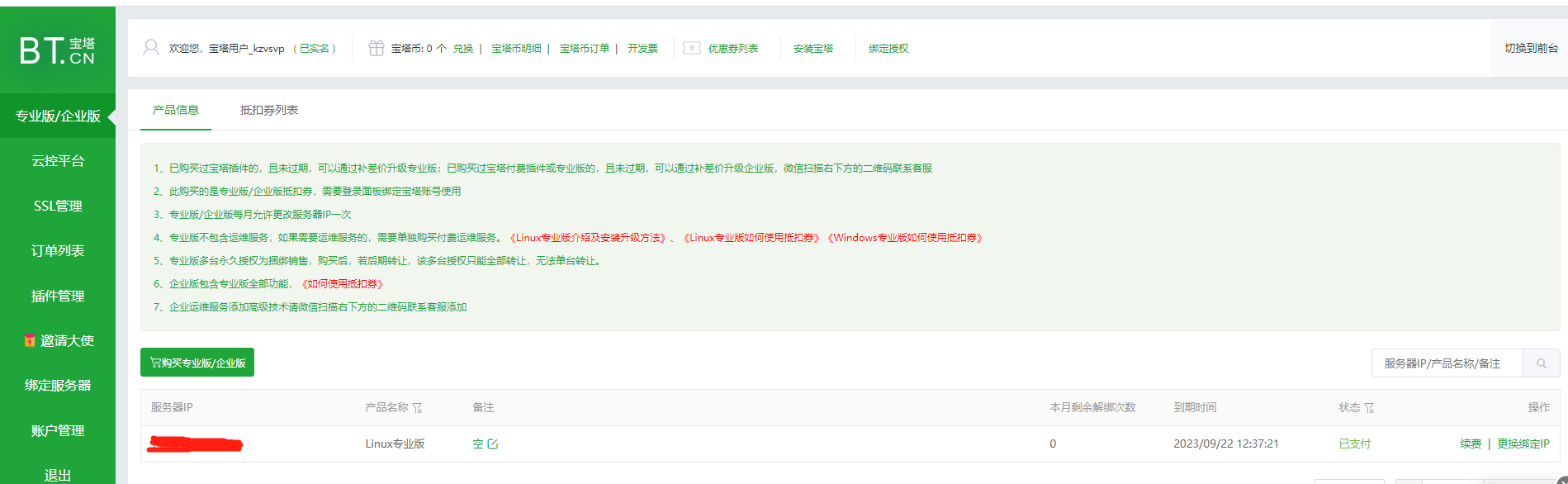The width and height of the screenshot is (1568, 484).
Task: Click the 本月剩余解绑次数 column header
Action: (1092, 408)
